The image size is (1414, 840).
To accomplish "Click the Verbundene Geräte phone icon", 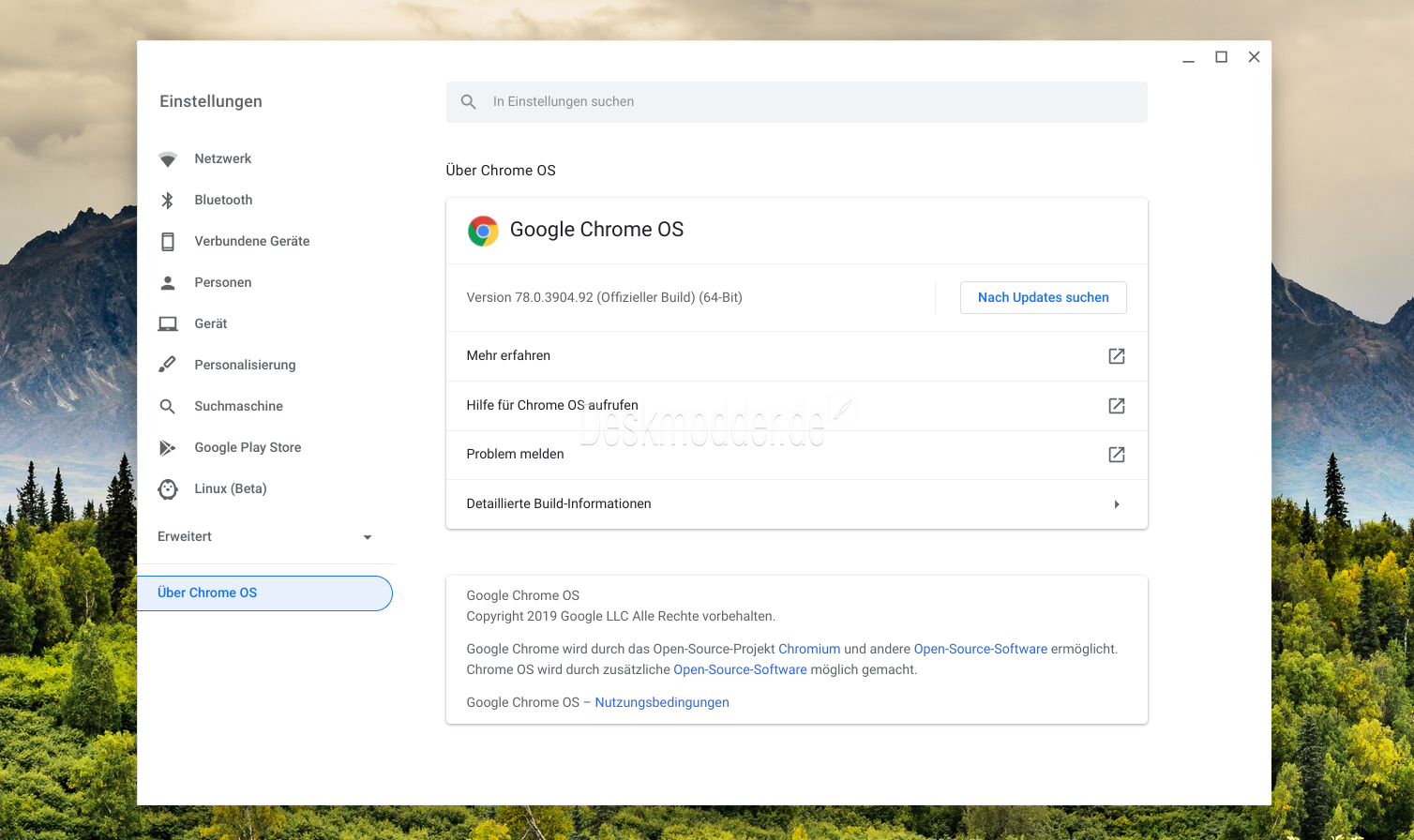I will (168, 241).
